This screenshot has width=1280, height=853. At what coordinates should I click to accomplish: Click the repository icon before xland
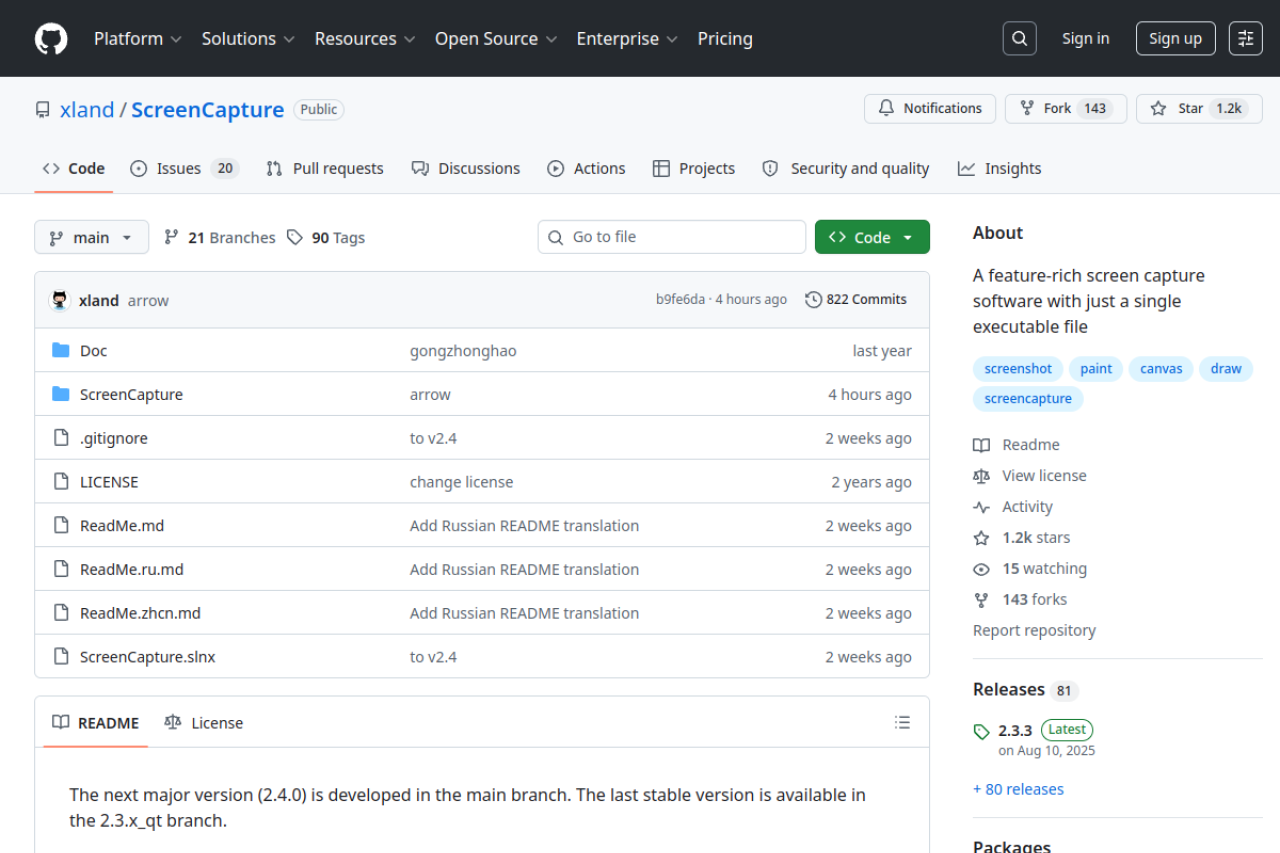pyautogui.click(x=43, y=110)
